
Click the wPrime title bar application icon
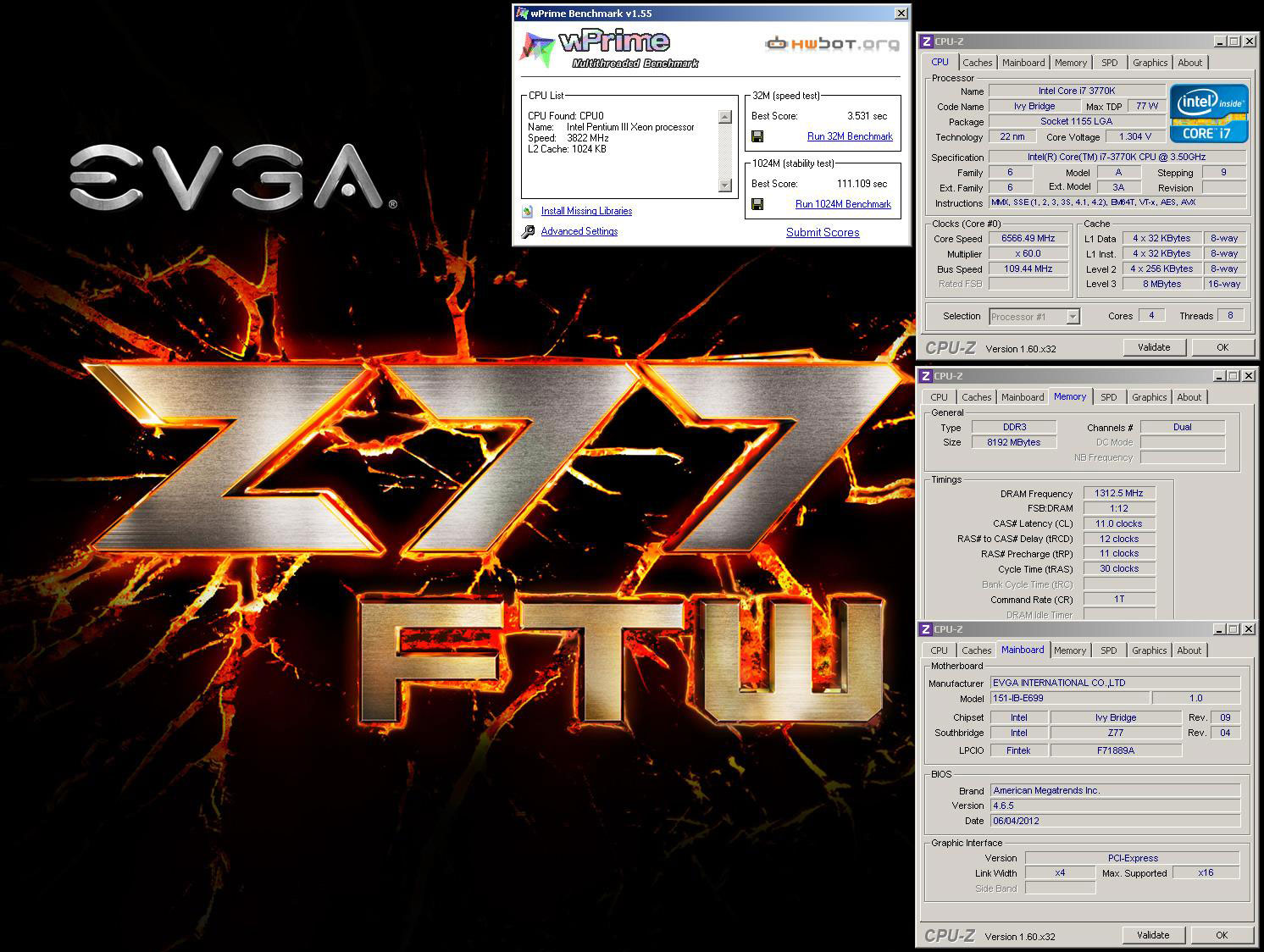point(522,14)
